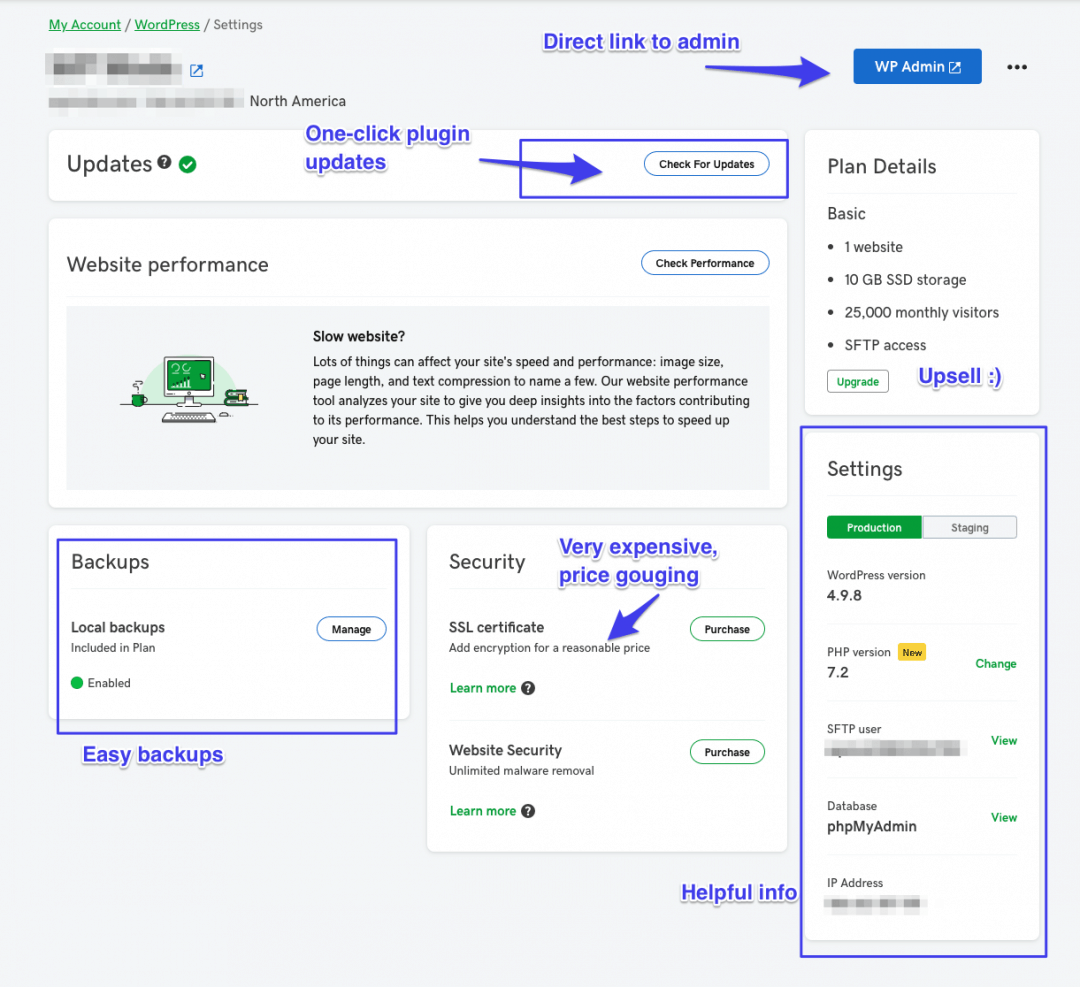Run the Check Performance tool

click(x=705, y=262)
